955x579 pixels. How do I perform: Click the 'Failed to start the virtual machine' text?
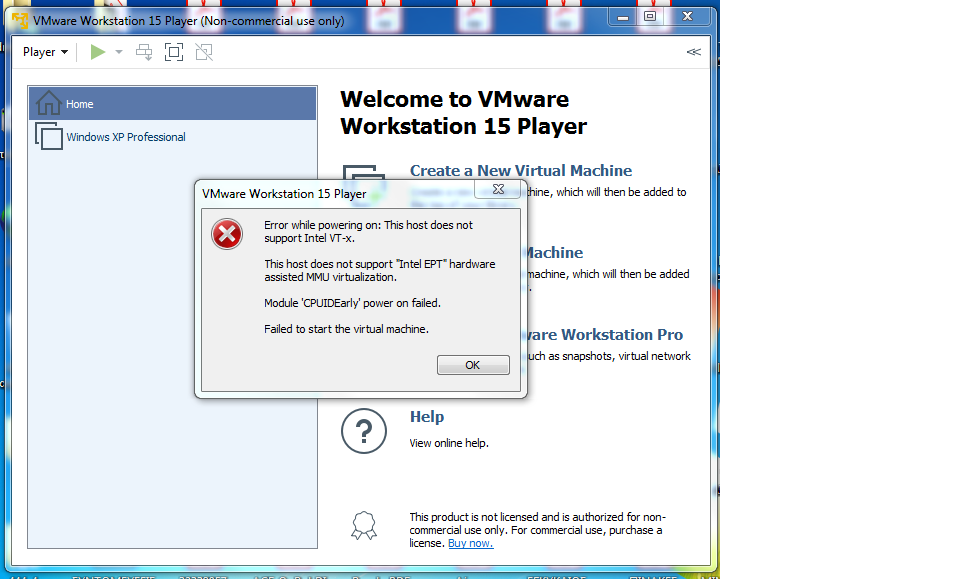pos(347,329)
